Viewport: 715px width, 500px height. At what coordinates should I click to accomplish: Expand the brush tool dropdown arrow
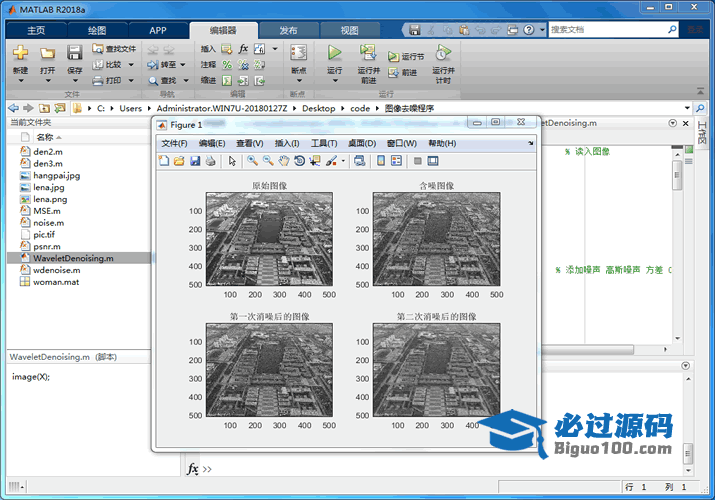coord(343,161)
